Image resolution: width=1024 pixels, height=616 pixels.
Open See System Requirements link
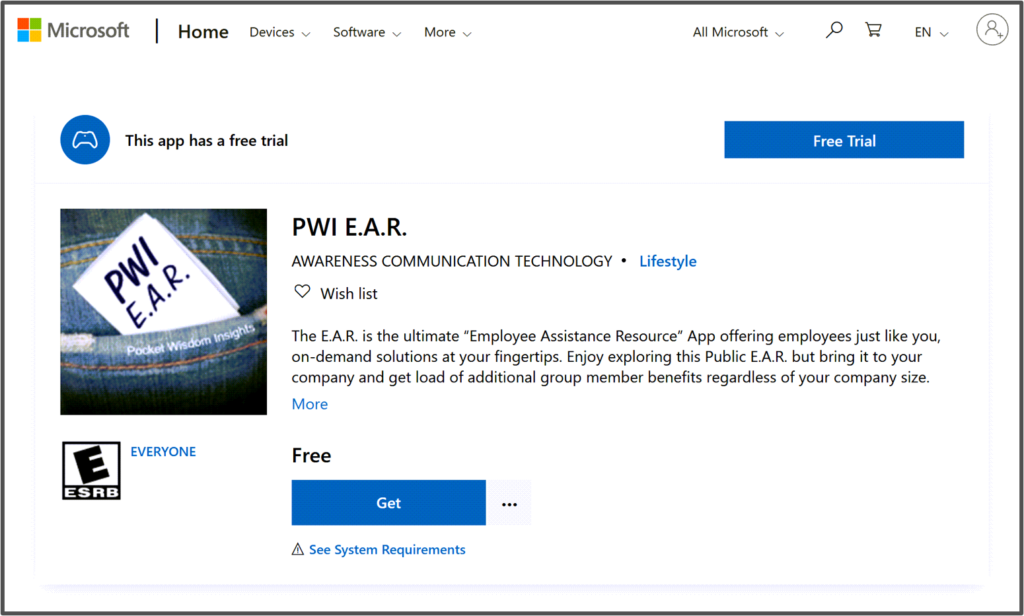pos(387,549)
